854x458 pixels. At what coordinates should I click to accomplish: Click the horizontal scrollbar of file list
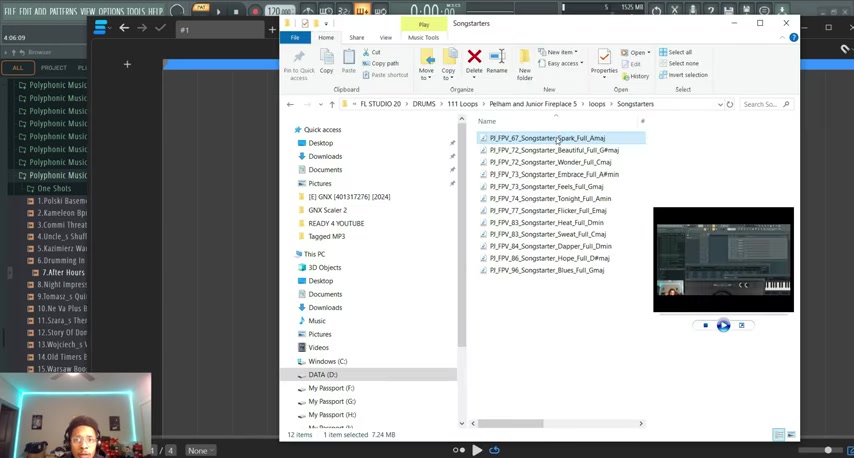click(510, 424)
